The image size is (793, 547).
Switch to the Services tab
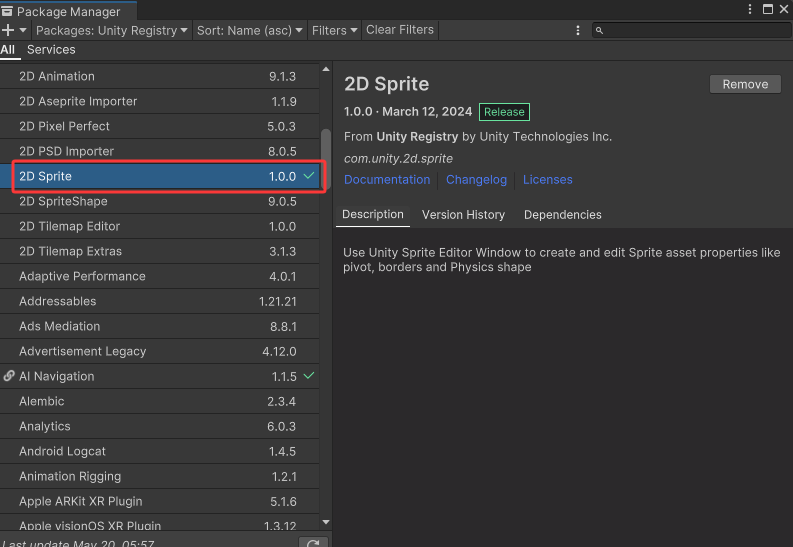(x=51, y=50)
